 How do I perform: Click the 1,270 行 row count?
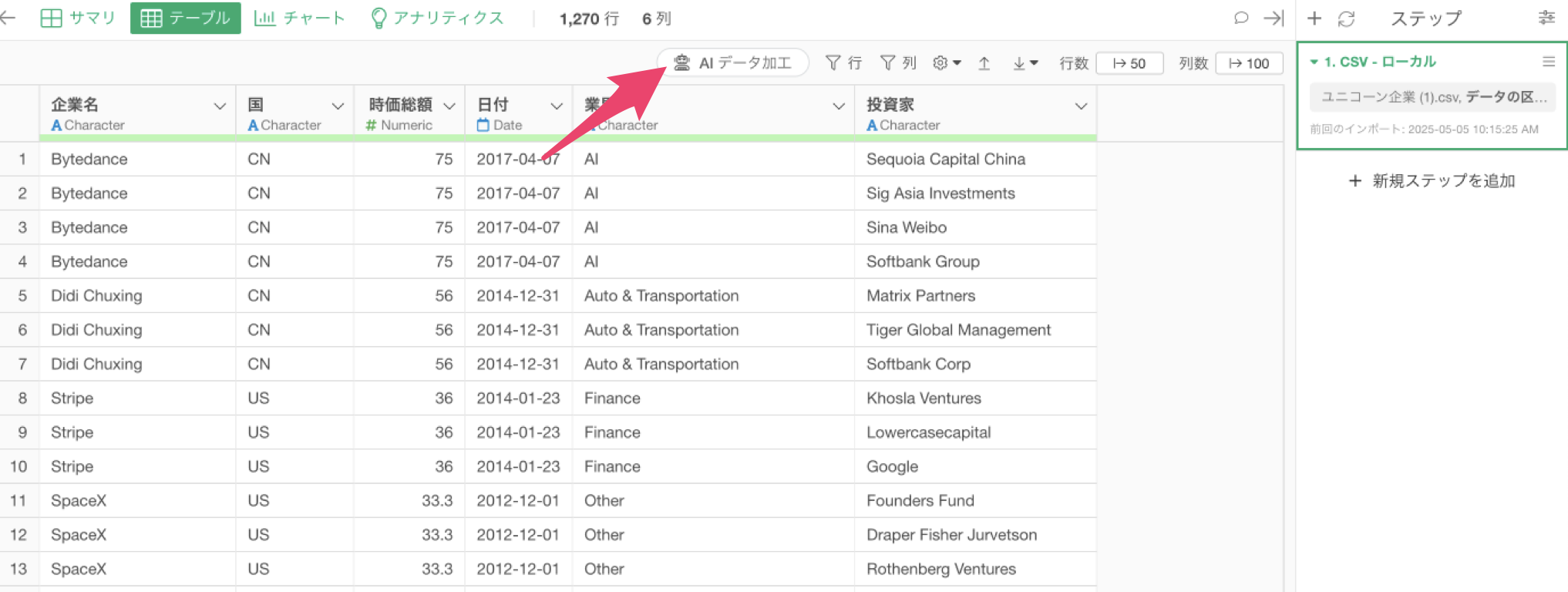tap(589, 18)
